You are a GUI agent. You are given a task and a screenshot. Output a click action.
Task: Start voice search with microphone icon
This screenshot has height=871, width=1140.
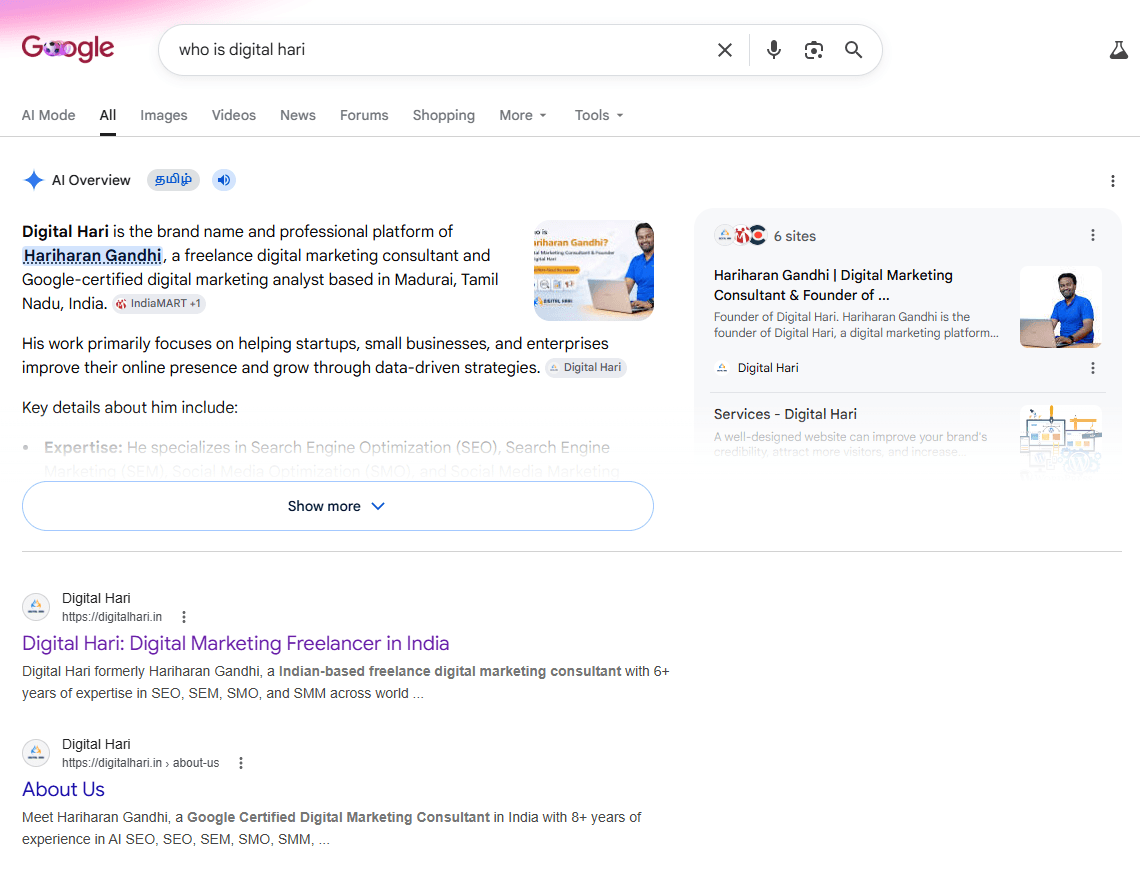coord(774,49)
